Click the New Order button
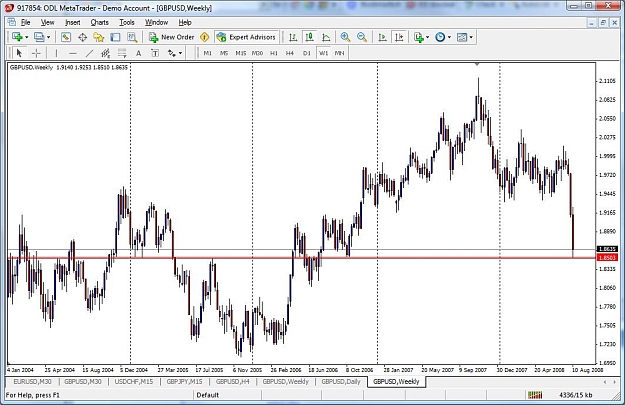 [171, 37]
